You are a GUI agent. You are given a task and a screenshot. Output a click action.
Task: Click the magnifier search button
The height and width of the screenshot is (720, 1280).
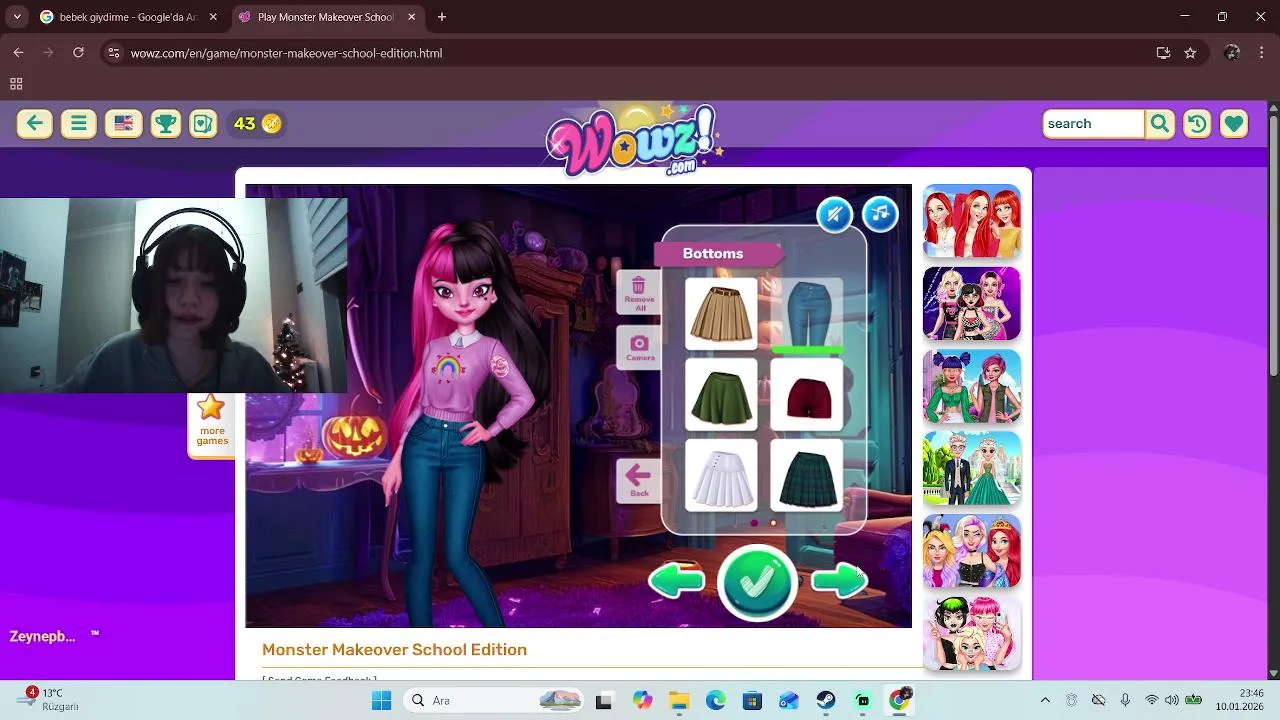(1160, 123)
